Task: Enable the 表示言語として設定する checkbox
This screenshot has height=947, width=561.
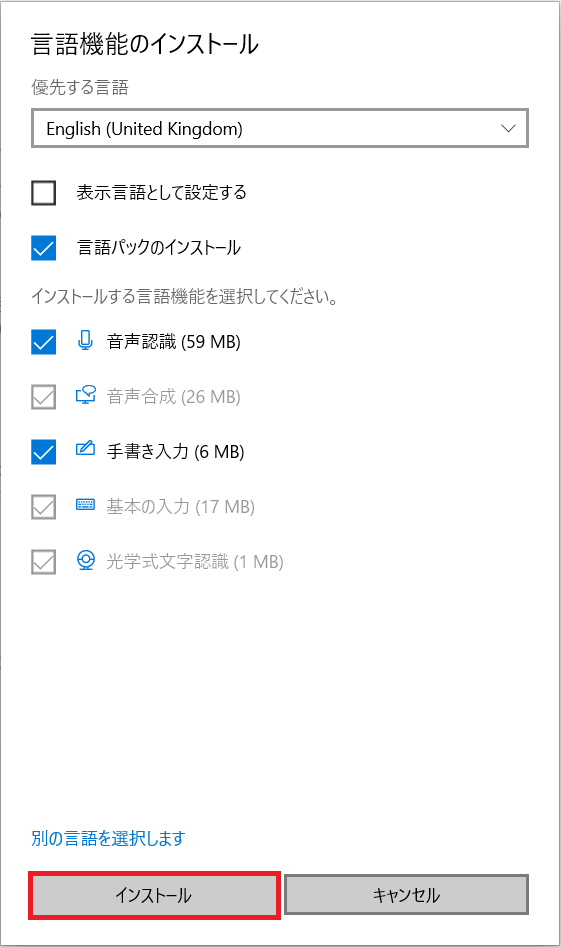Action: tap(43, 193)
